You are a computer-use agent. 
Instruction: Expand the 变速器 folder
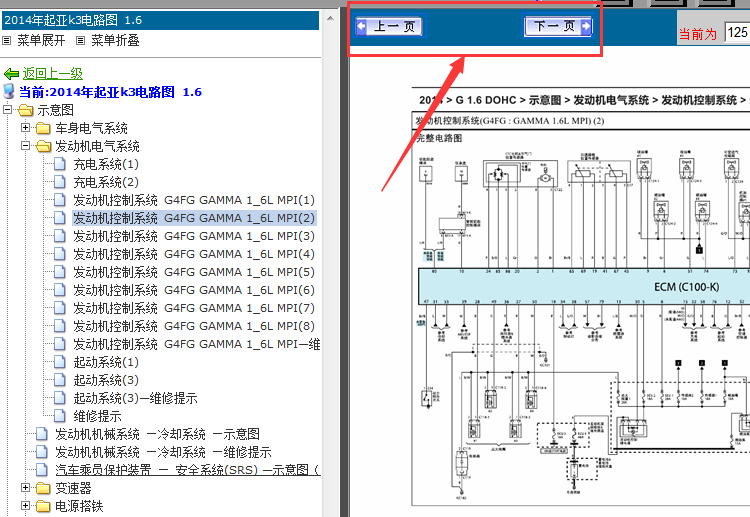[x=25, y=487]
